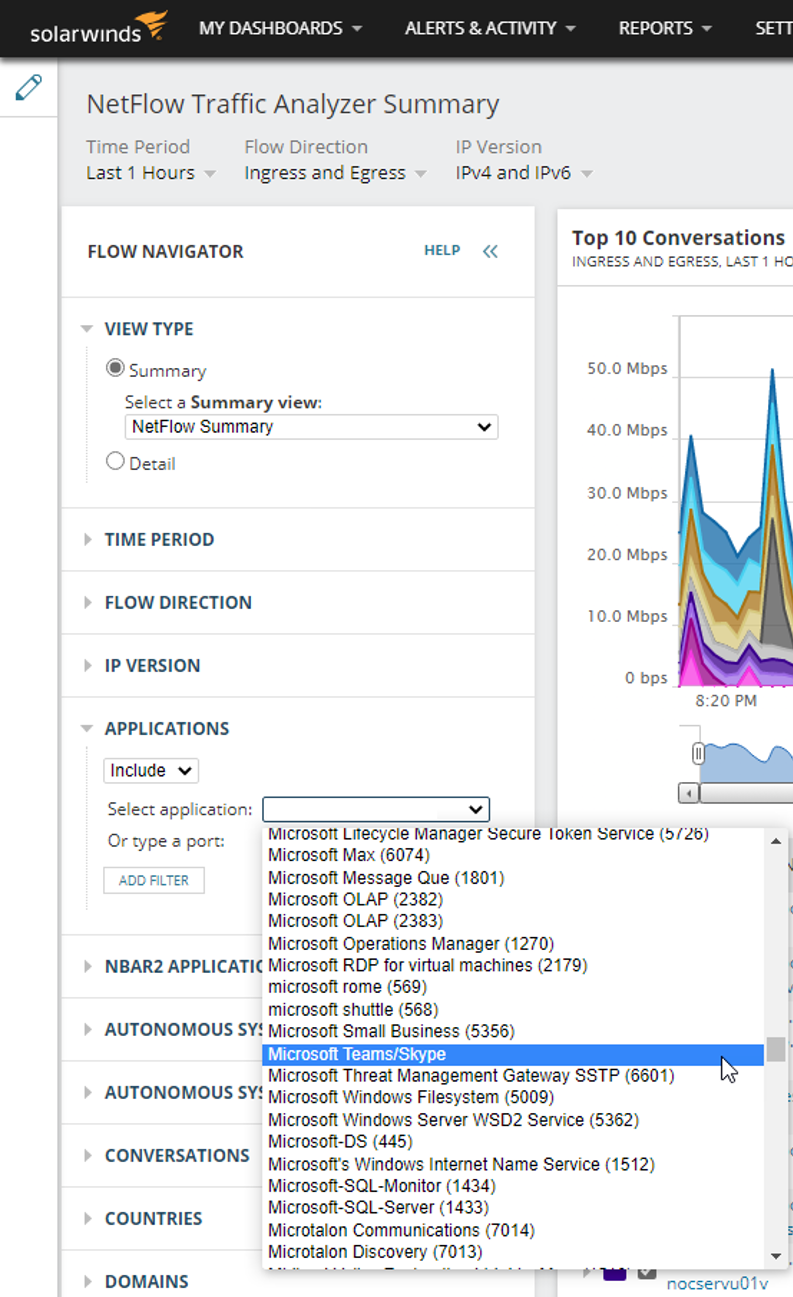The height and width of the screenshot is (1297, 793).
Task: Click dropdown list scroll-up arrow
Action: pos(776,841)
